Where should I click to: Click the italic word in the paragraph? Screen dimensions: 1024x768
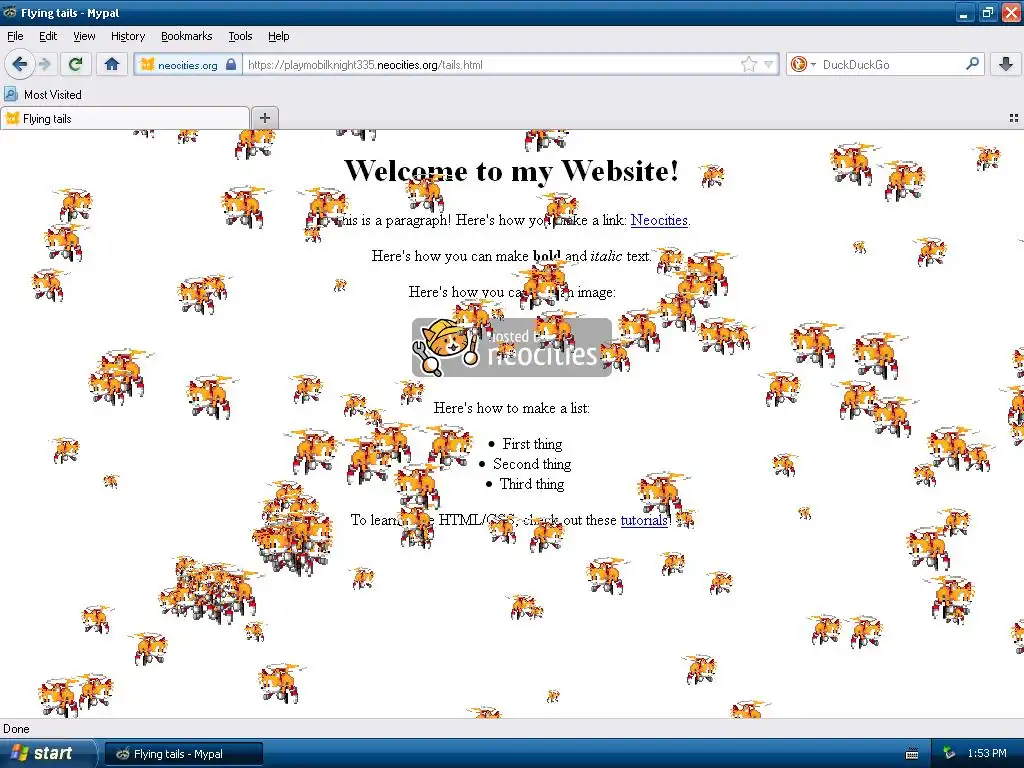pyautogui.click(x=606, y=256)
